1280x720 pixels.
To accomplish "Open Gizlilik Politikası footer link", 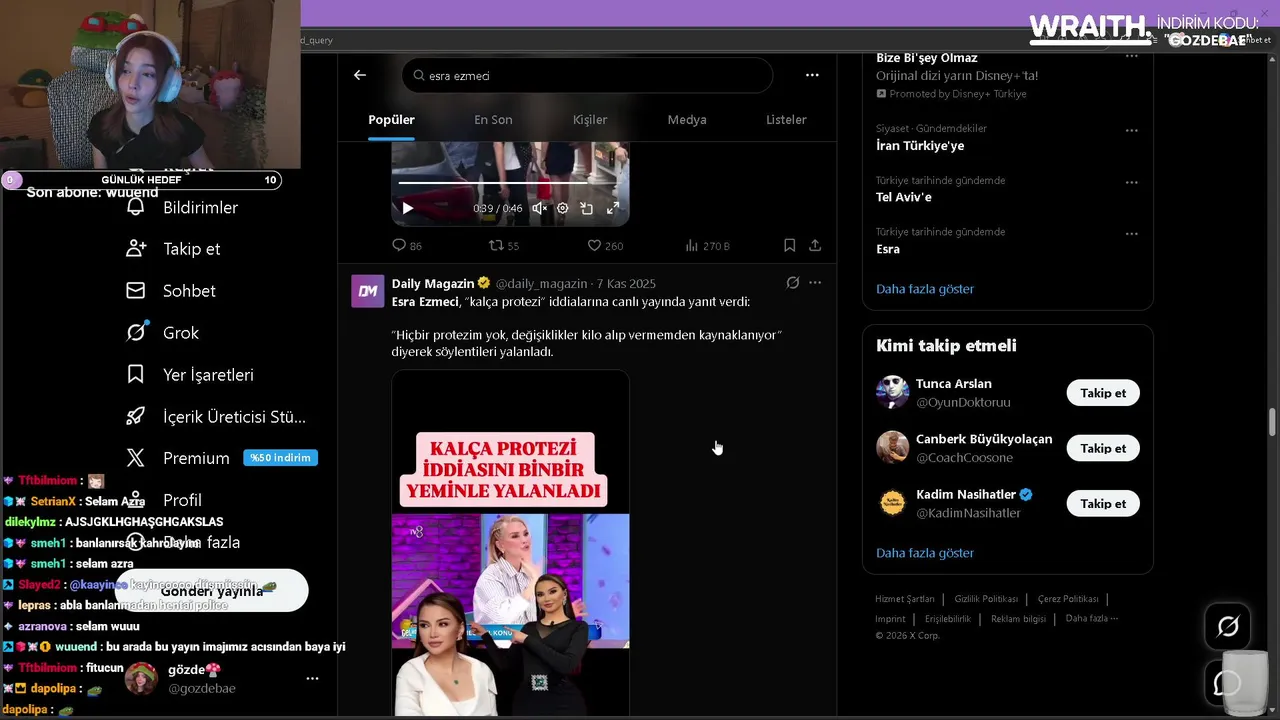I will click(986, 599).
